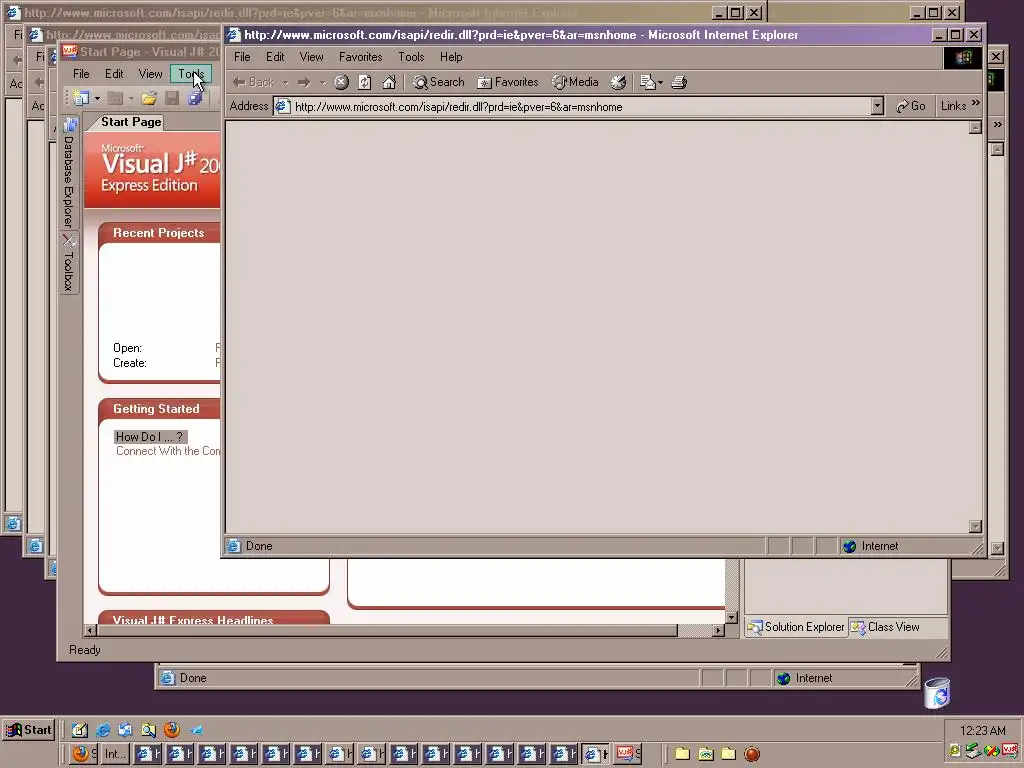1024x768 pixels.
Task: Open the Edit menu in Internet Explorer
Action: click(275, 57)
